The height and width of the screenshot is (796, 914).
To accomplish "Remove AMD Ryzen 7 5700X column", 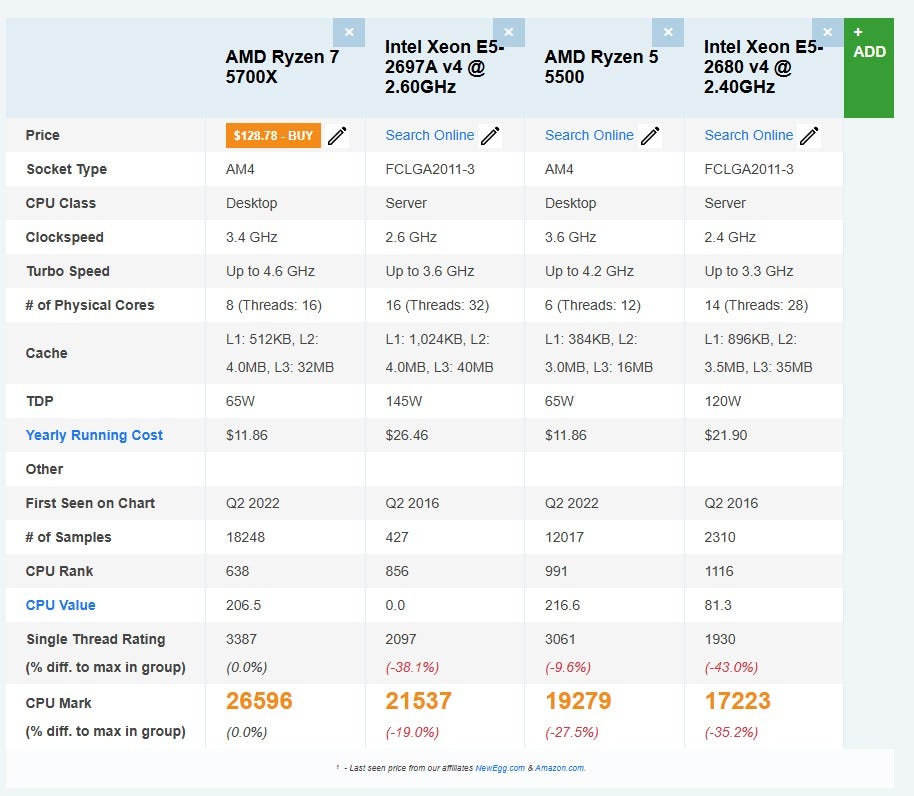I will click(x=349, y=32).
